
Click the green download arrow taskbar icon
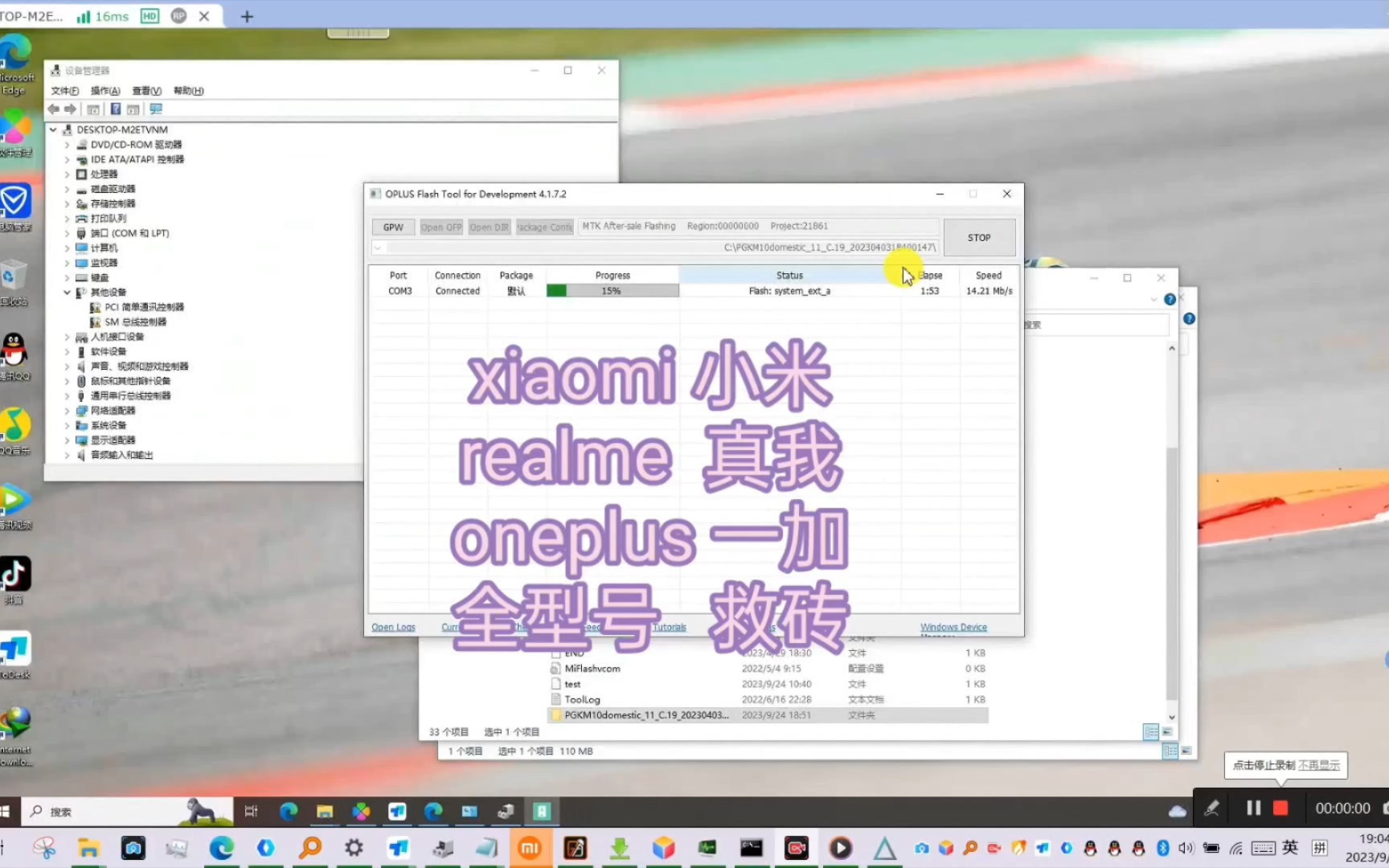point(619,849)
